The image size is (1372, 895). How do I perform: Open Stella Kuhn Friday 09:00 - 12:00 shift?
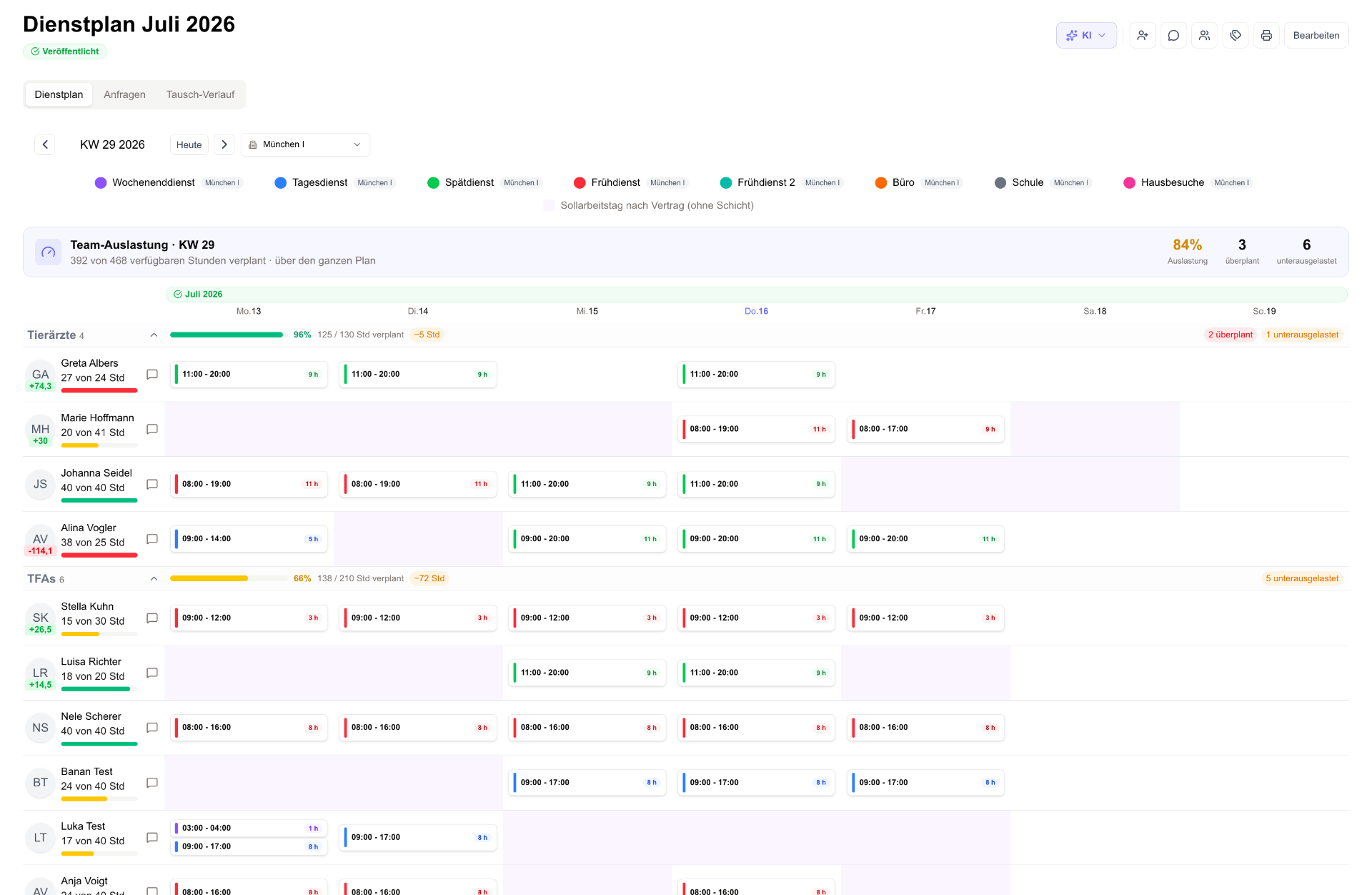(x=925, y=618)
